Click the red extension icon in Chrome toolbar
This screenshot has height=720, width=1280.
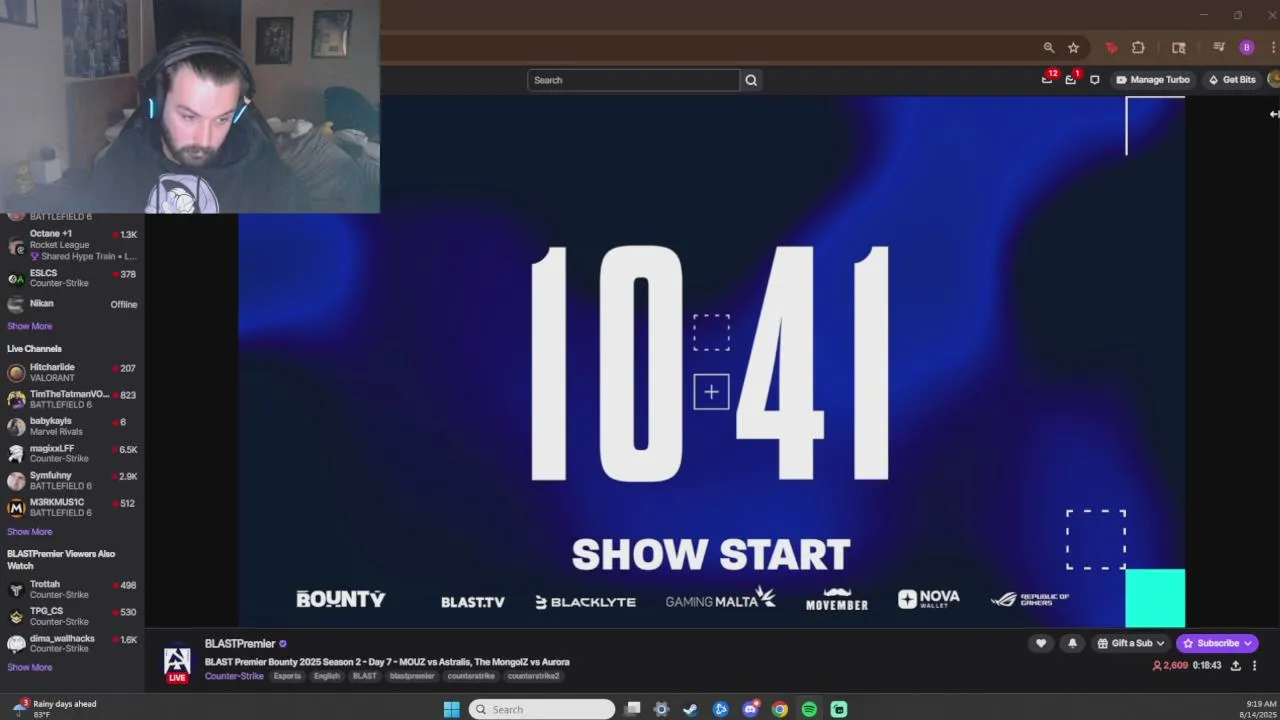coord(1111,47)
